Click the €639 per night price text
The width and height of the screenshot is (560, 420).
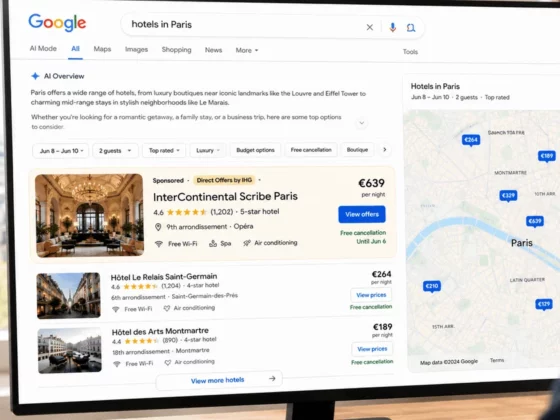[x=371, y=188]
